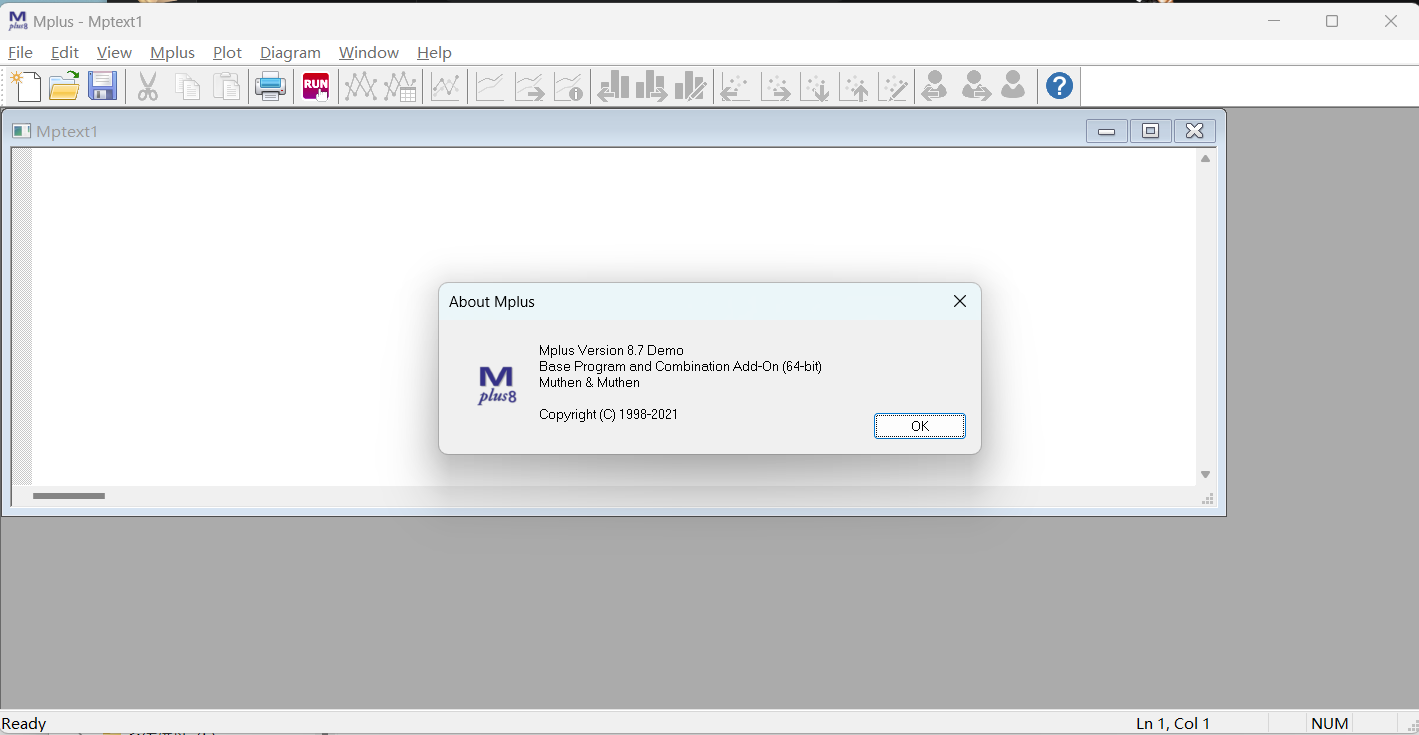The width and height of the screenshot is (1419, 735).
Task: Open the Mplus menu in the menu bar
Action: [172, 53]
